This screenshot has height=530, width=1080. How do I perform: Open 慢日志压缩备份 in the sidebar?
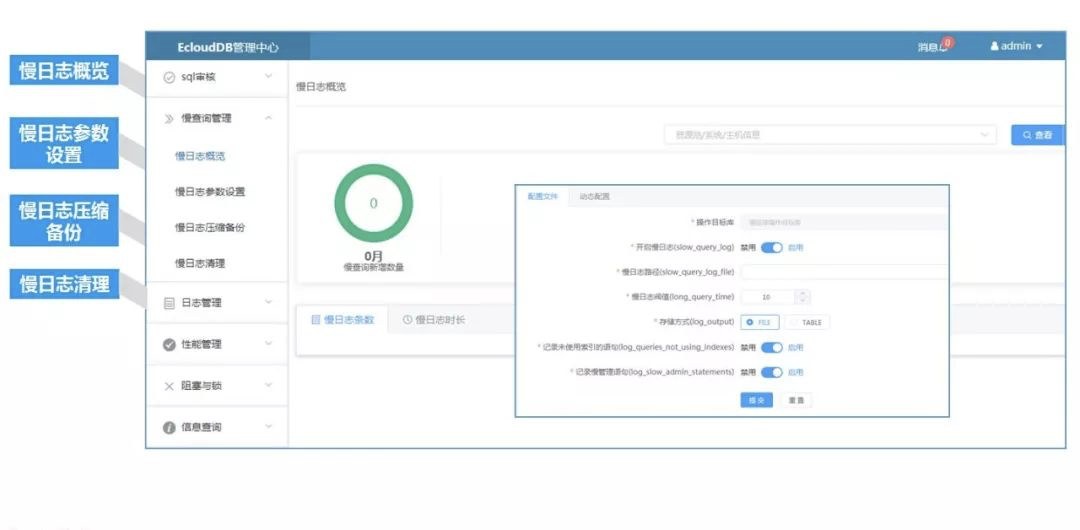click(209, 227)
